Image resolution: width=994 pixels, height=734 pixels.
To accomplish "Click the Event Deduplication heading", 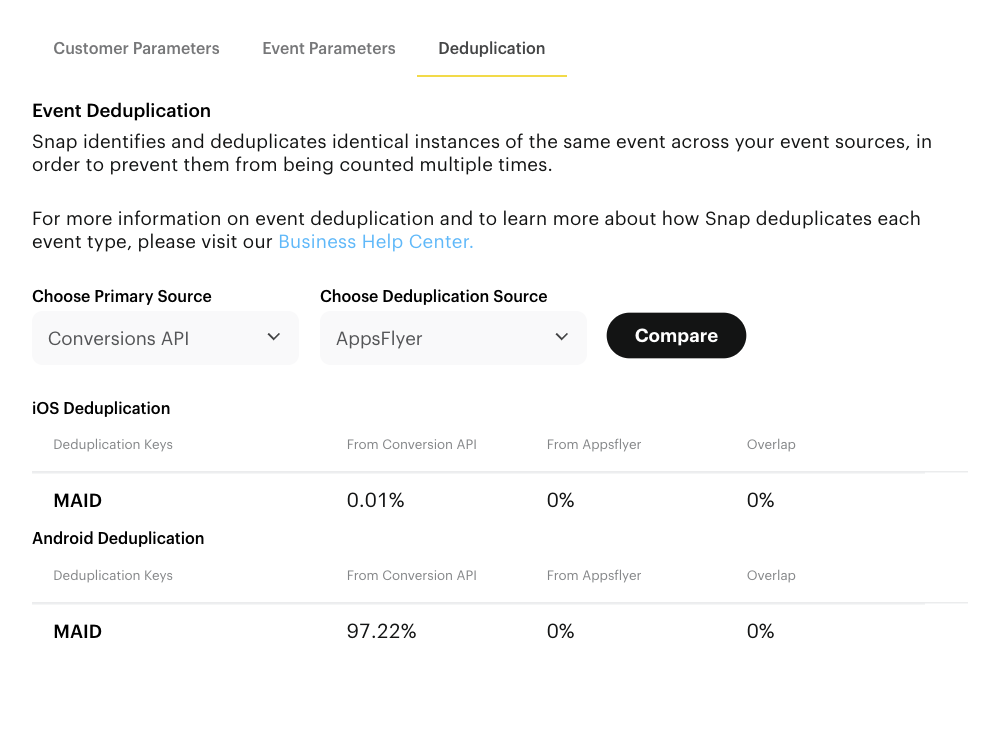I will tap(121, 110).
